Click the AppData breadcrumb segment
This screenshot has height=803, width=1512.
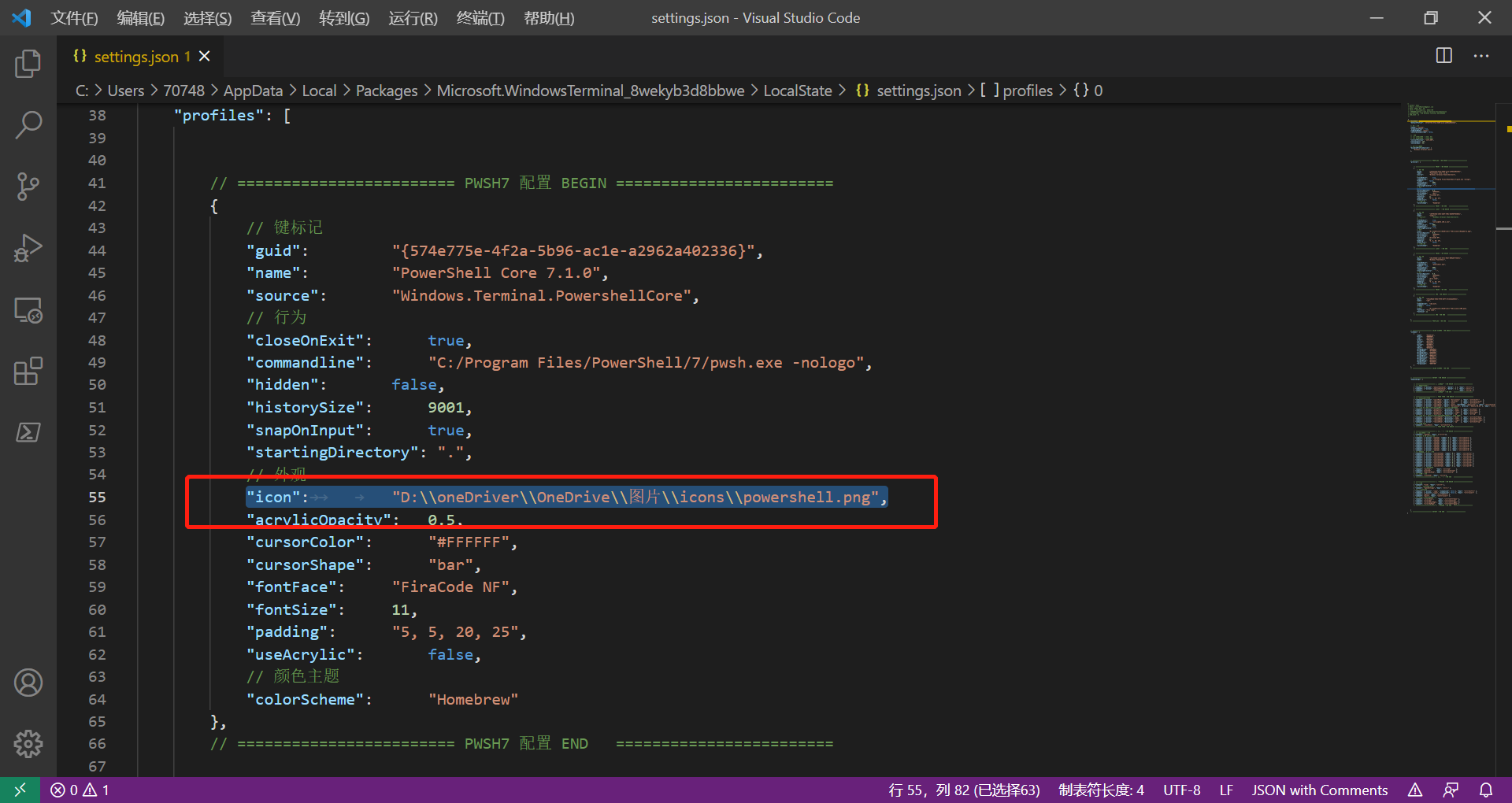pos(253,91)
